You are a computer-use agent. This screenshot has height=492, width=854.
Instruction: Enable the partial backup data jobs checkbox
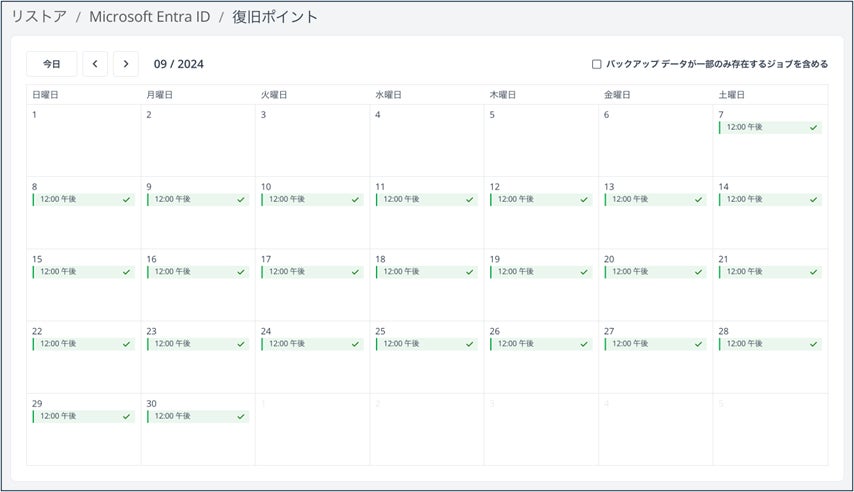click(597, 64)
